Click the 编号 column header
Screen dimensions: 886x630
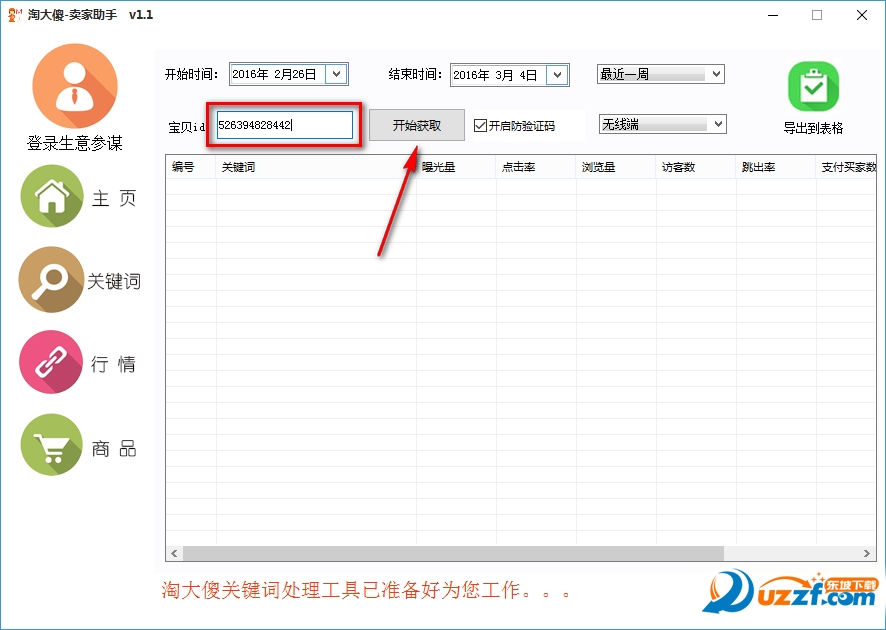point(191,167)
